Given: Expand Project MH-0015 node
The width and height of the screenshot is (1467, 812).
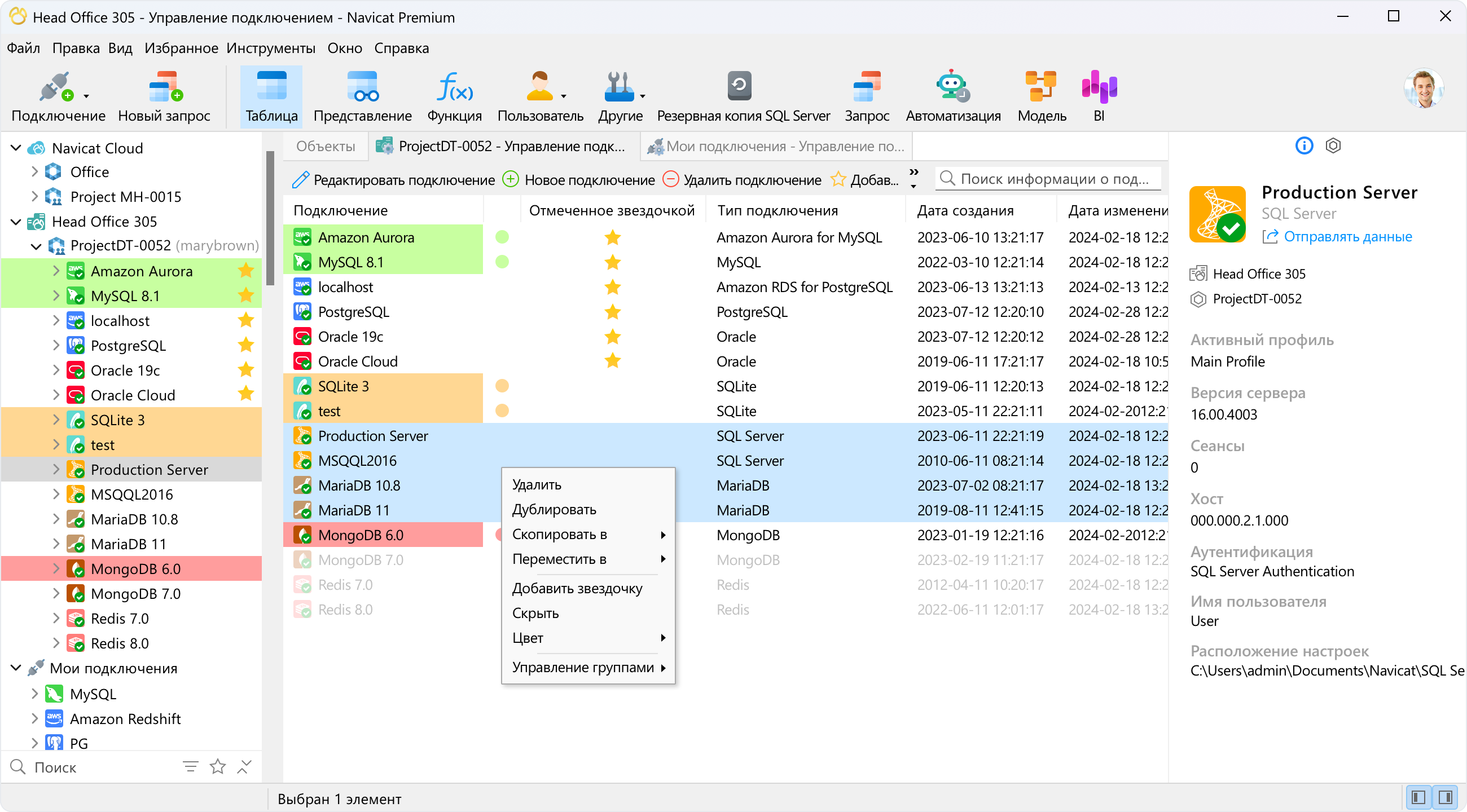Looking at the screenshot, I should coord(34,196).
